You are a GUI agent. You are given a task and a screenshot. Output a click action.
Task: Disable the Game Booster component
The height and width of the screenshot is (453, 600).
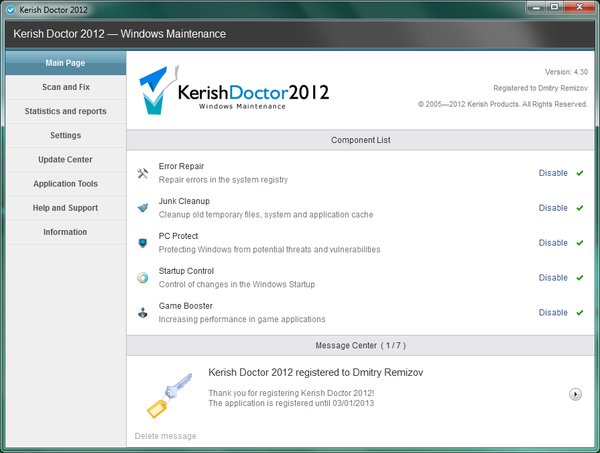(x=553, y=312)
